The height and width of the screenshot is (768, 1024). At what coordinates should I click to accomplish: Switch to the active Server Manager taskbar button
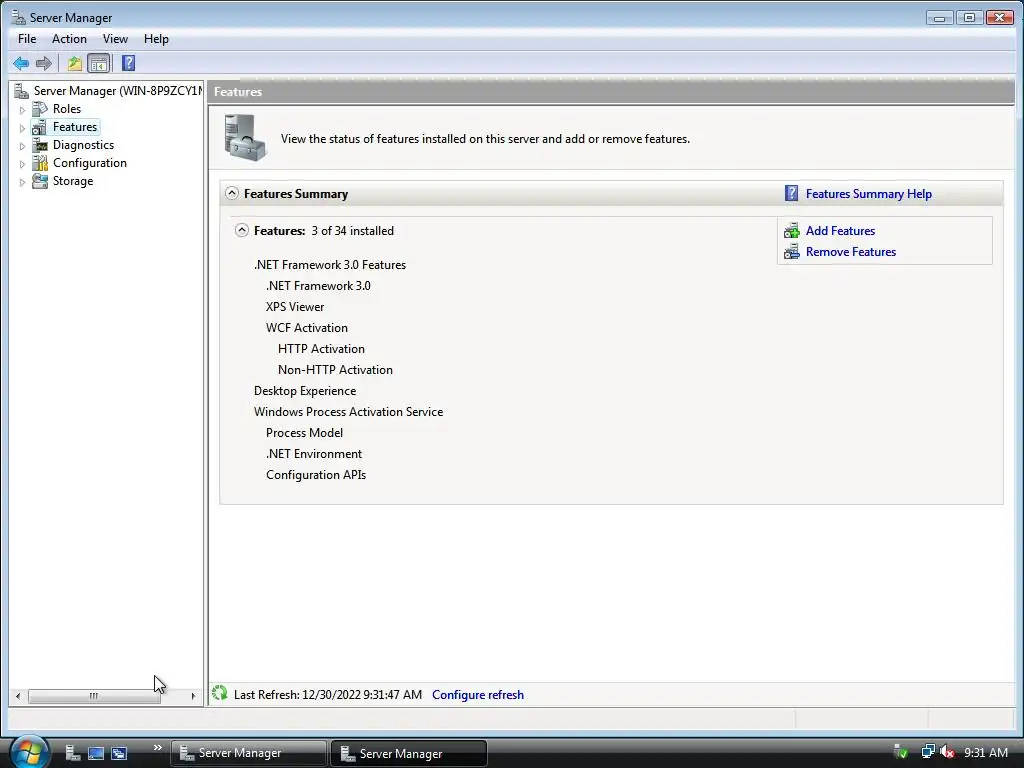409,753
